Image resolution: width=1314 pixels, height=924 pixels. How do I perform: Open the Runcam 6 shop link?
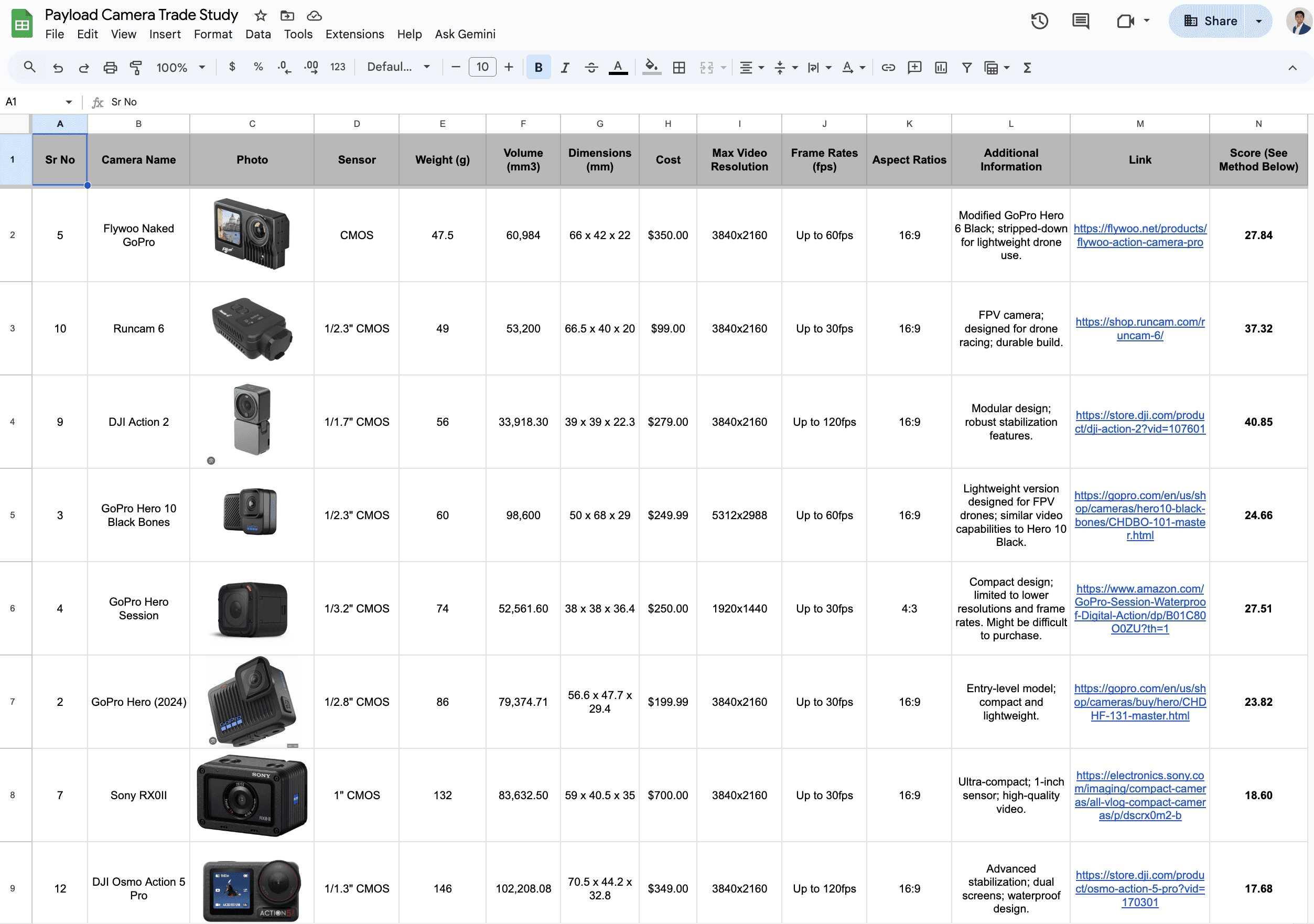coord(1139,329)
